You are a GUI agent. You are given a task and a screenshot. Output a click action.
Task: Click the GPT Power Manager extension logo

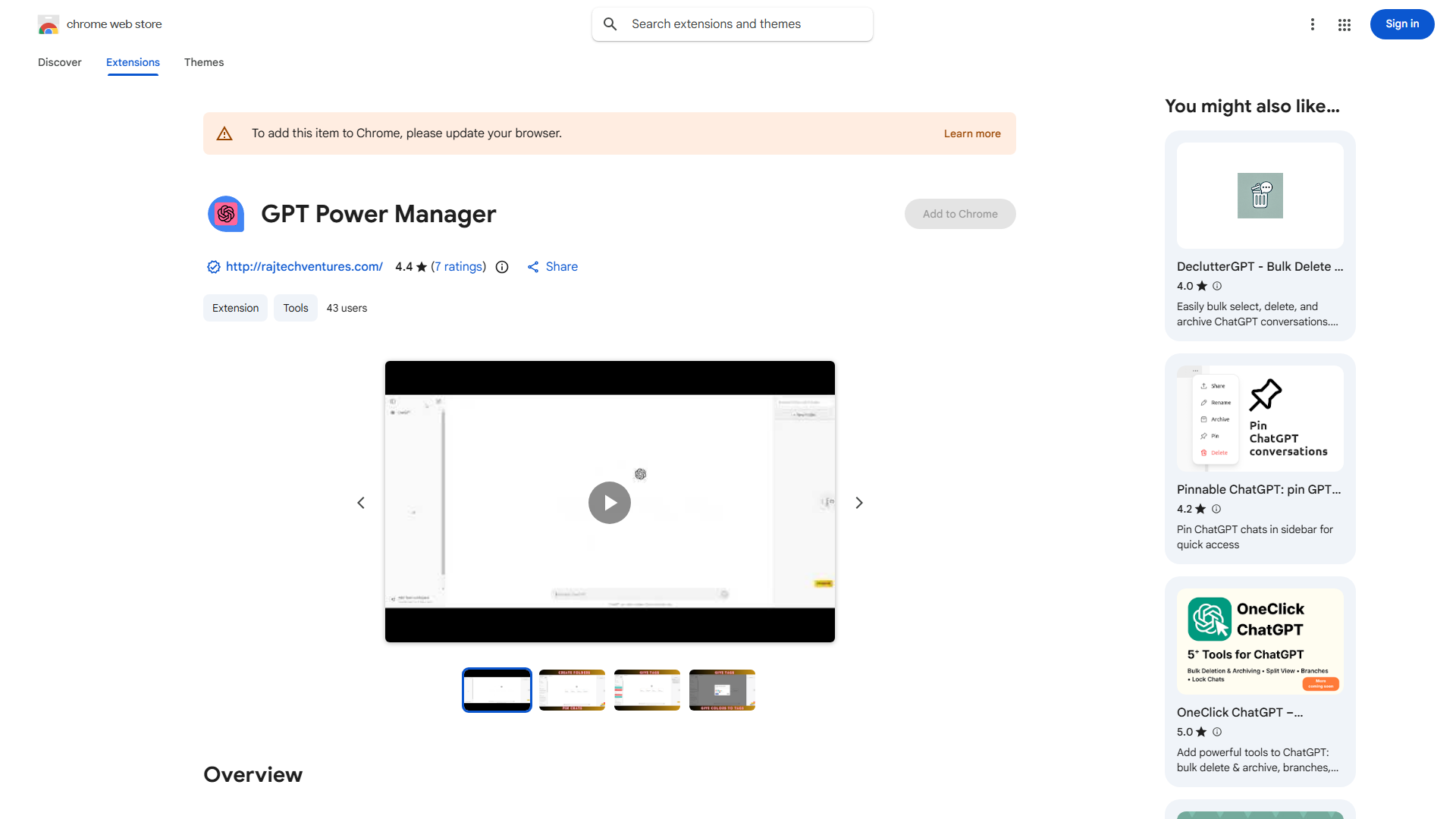tap(225, 214)
